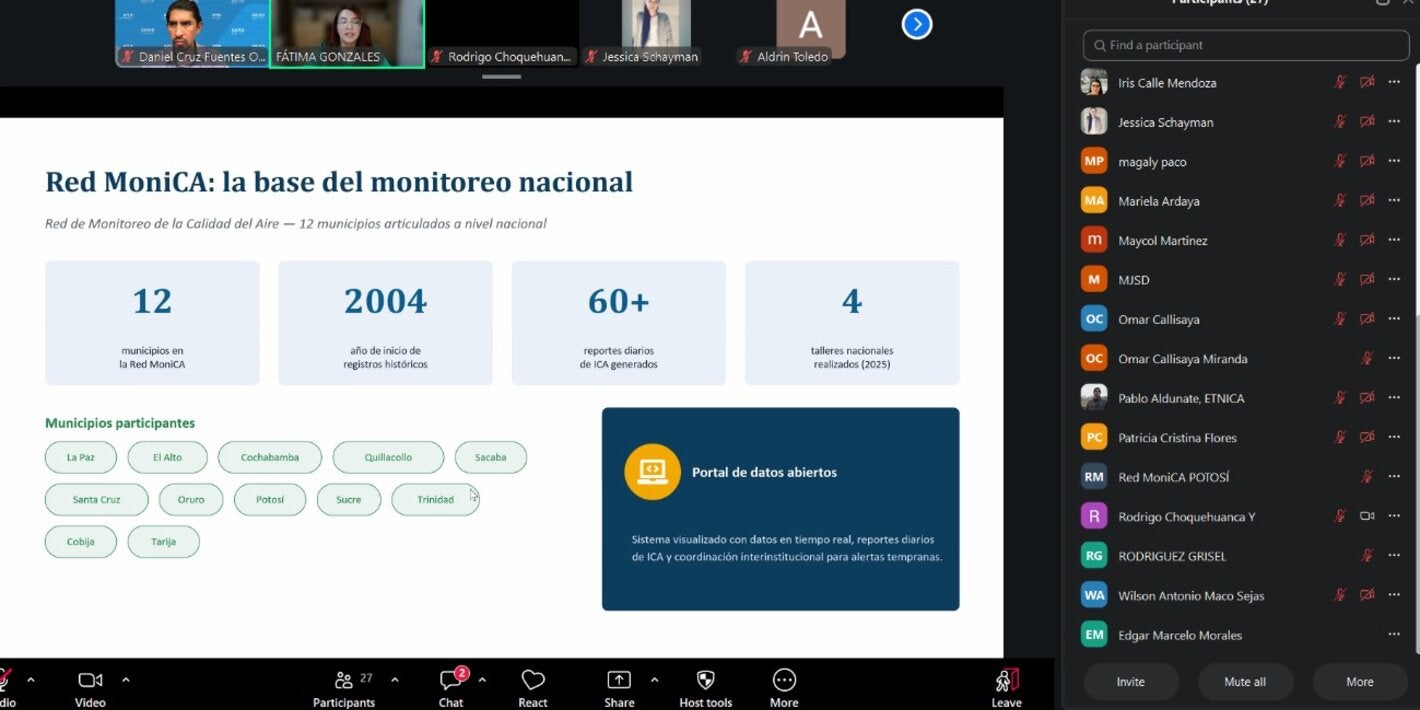1420x710 pixels.
Task: Toggle Maycol Martinez's muted microphone icon
Action: [1340, 240]
